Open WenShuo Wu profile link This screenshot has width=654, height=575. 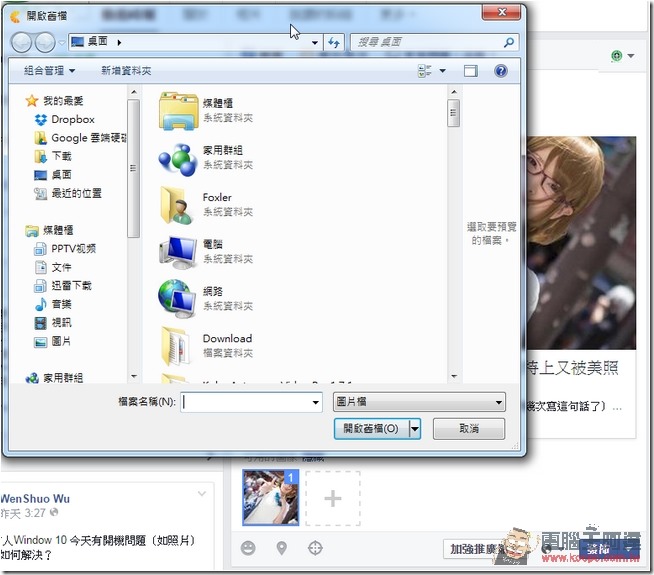click(35, 499)
